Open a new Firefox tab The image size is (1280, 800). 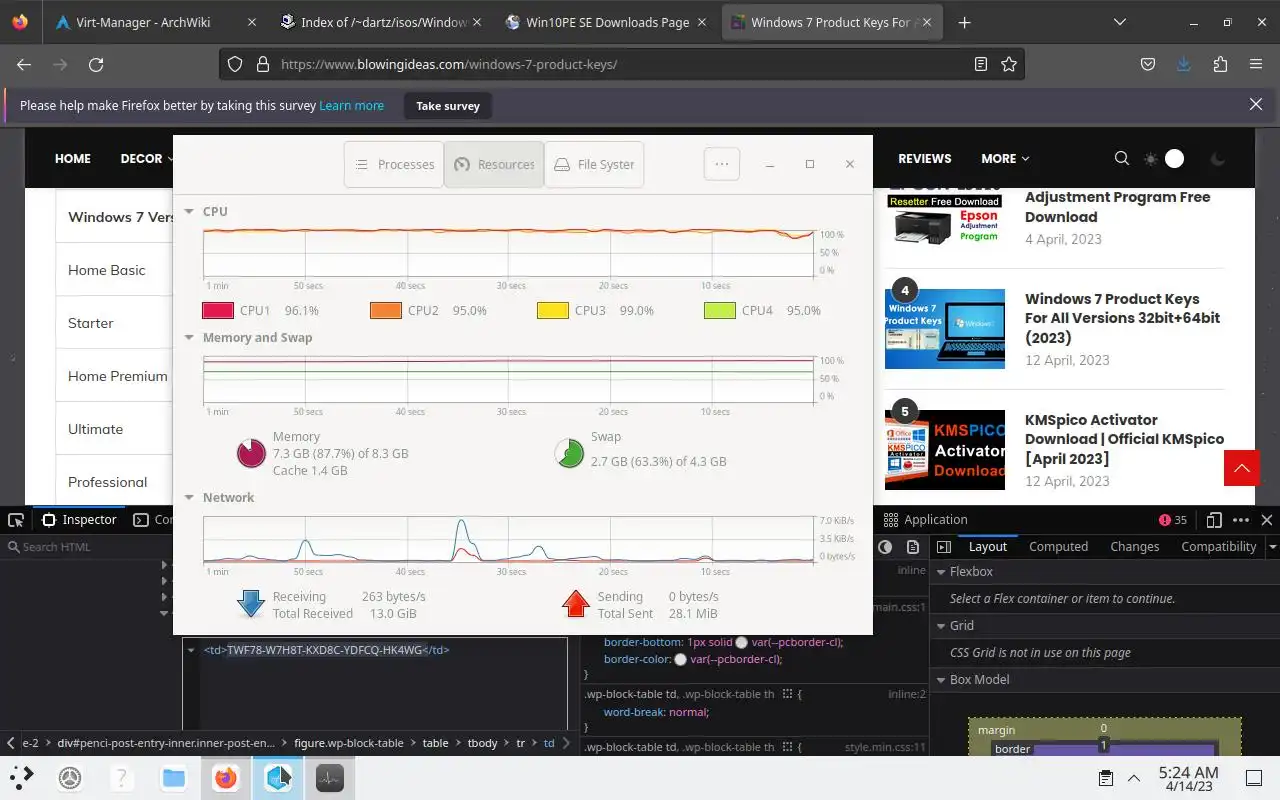(964, 22)
